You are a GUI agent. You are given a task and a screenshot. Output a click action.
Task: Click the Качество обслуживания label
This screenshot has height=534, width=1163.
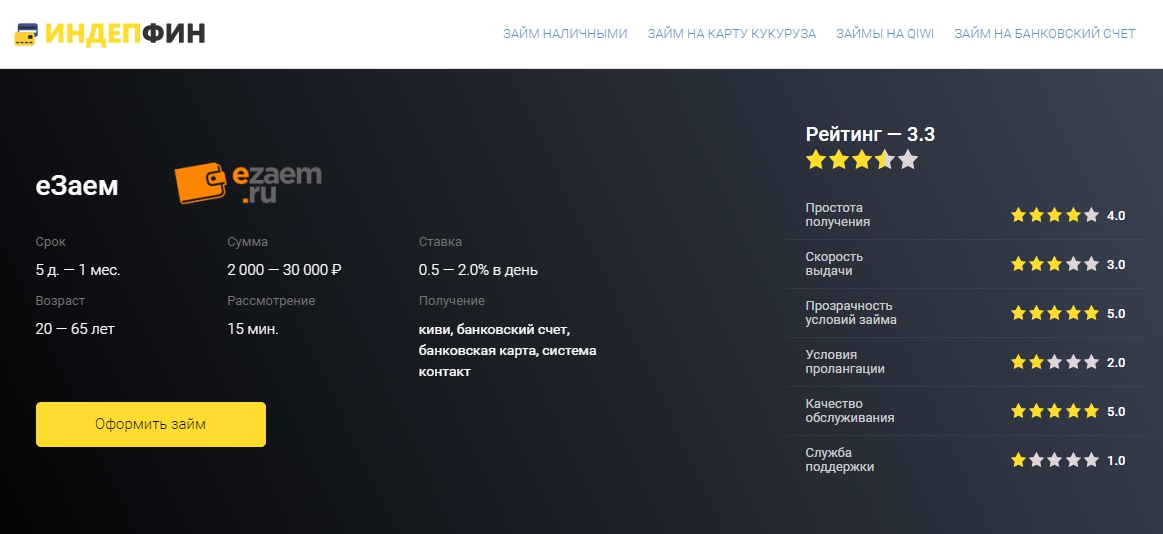850,411
